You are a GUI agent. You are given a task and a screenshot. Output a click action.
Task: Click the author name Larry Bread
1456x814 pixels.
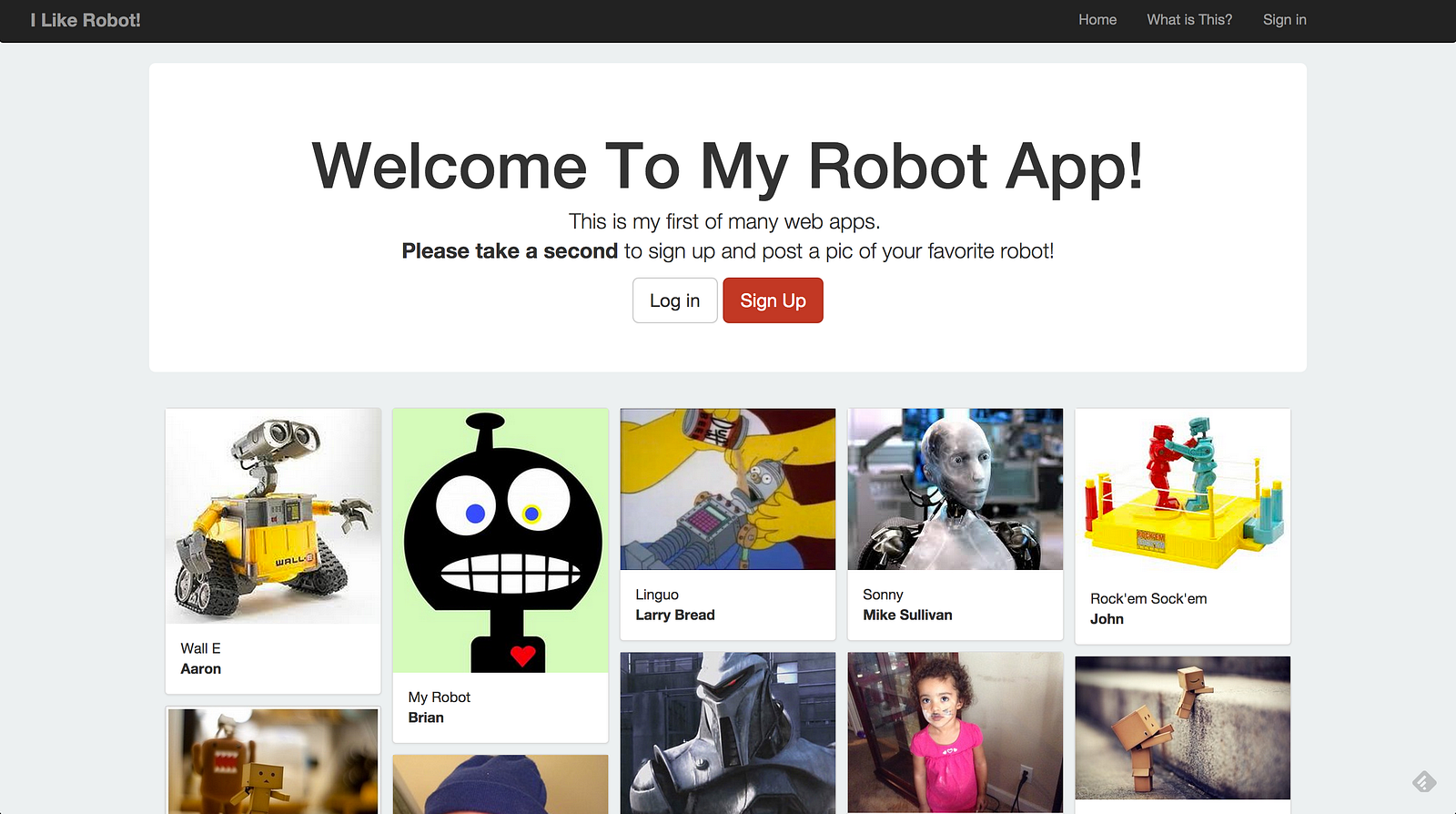tap(675, 616)
